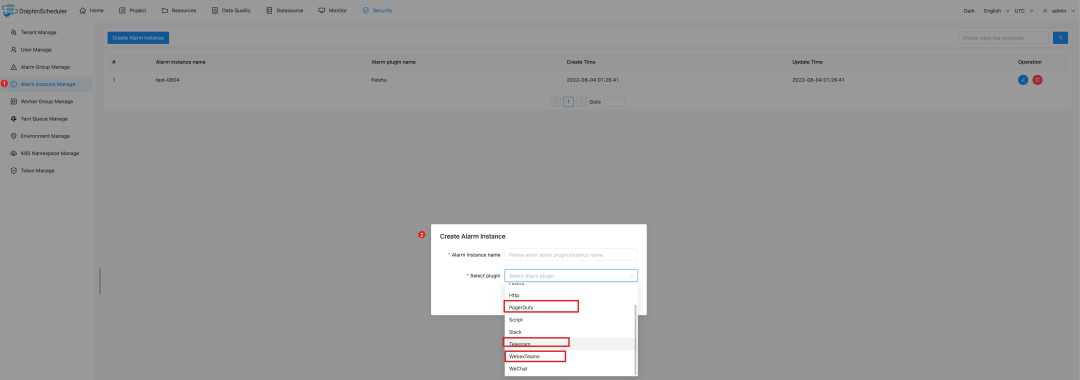Click the red delete icon for test-0804

(x=1037, y=80)
